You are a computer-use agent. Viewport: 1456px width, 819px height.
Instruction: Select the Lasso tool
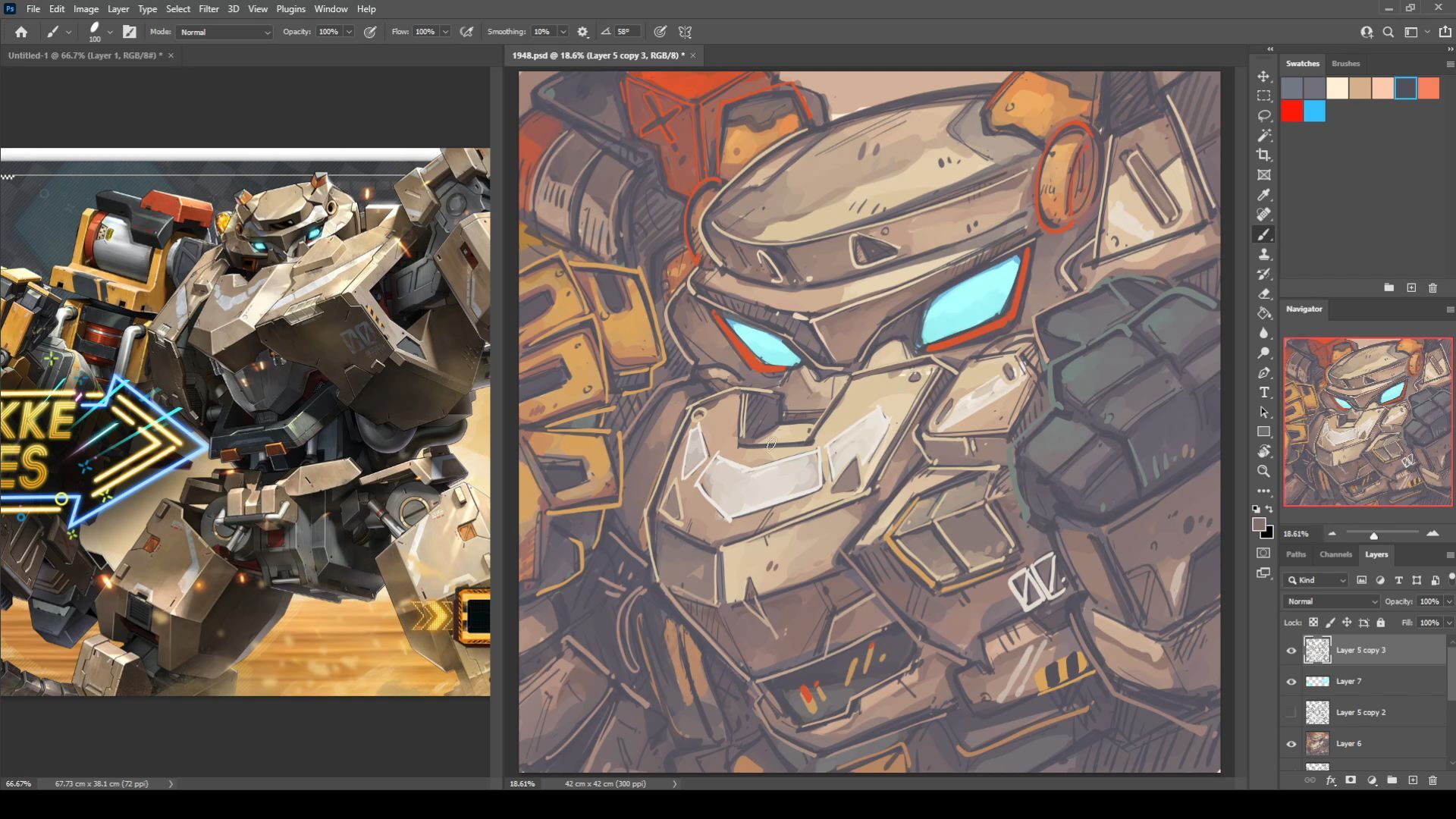1263,115
